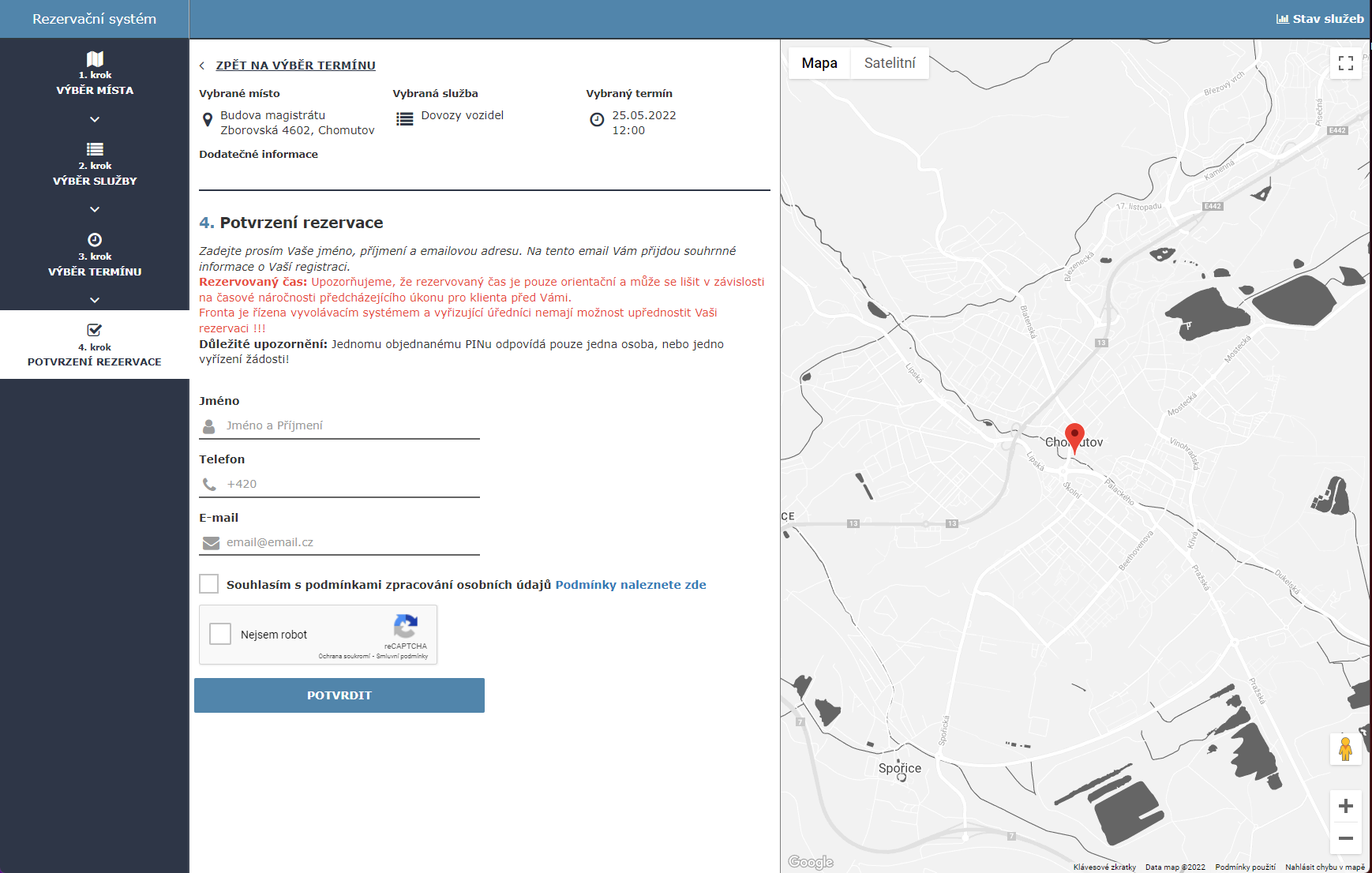Open Podmínky naleznete zde link
The width and height of the screenshot is (1372, 873).
(x=631, y=585)
